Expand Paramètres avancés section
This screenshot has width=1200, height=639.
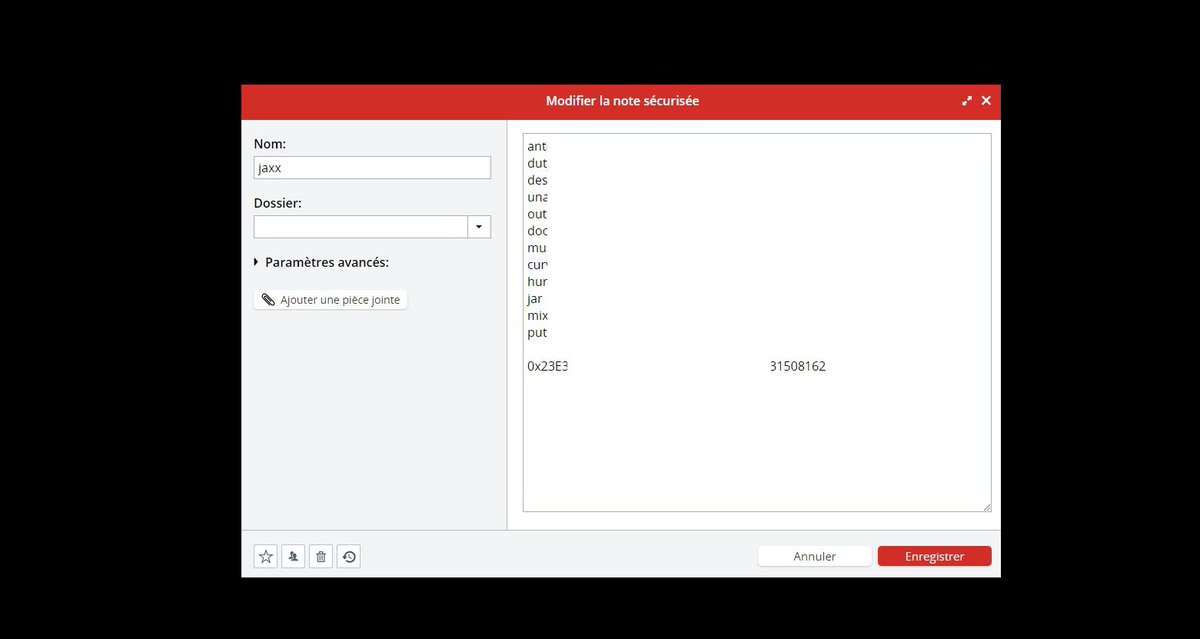321,262
